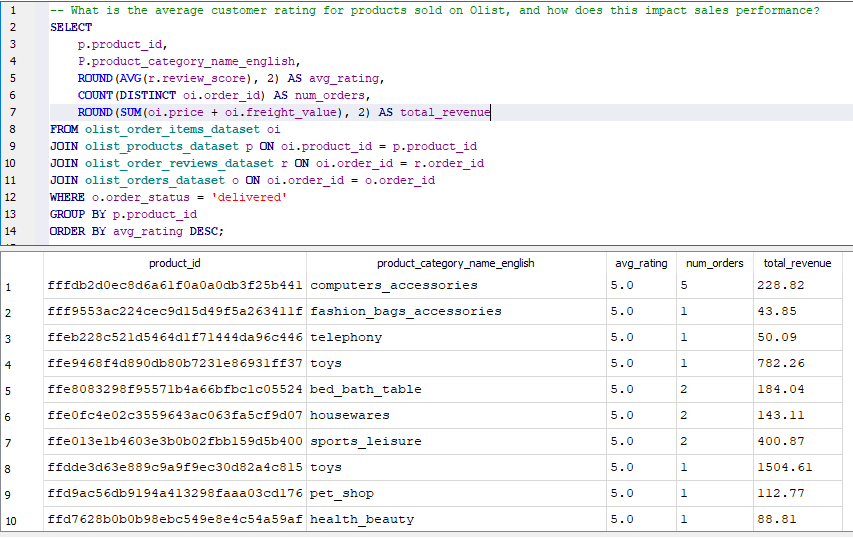
Task: Select product id ffe9468f4d890db80b7231e86931ff37 cell
Action: (175, 363)
